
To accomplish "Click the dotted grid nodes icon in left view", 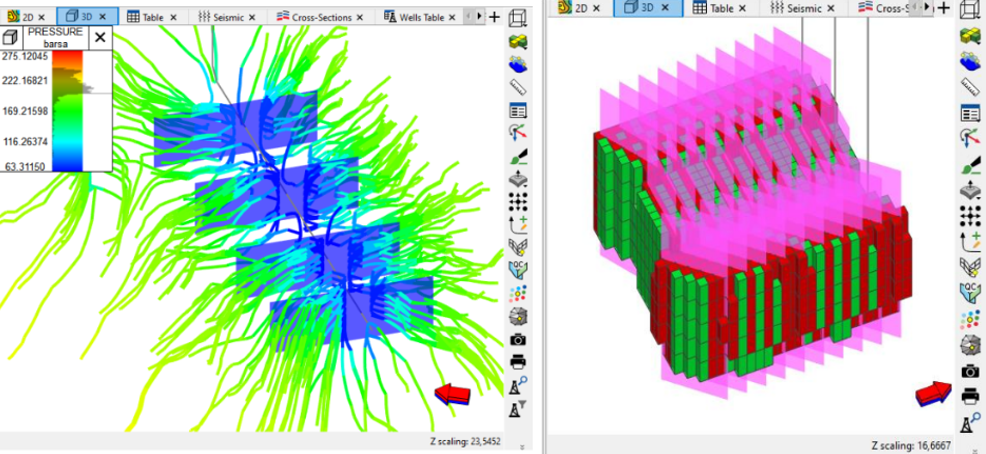I will pos(518,202).
